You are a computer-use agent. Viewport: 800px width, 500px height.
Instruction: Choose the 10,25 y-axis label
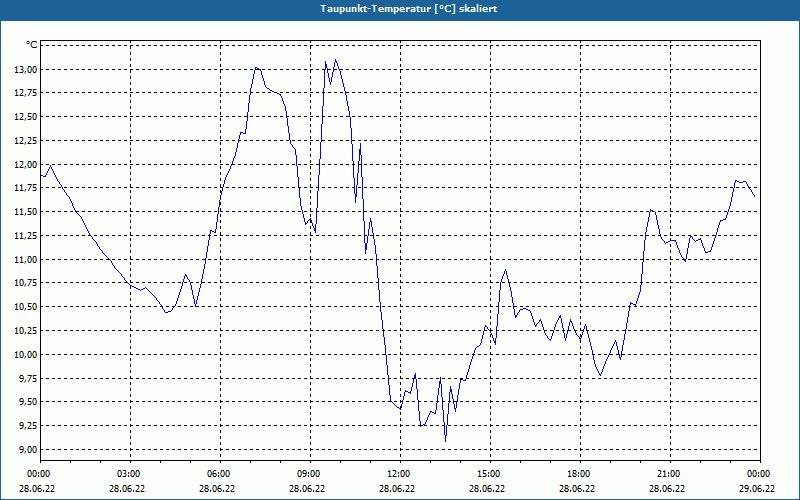[x=25, y=331]
